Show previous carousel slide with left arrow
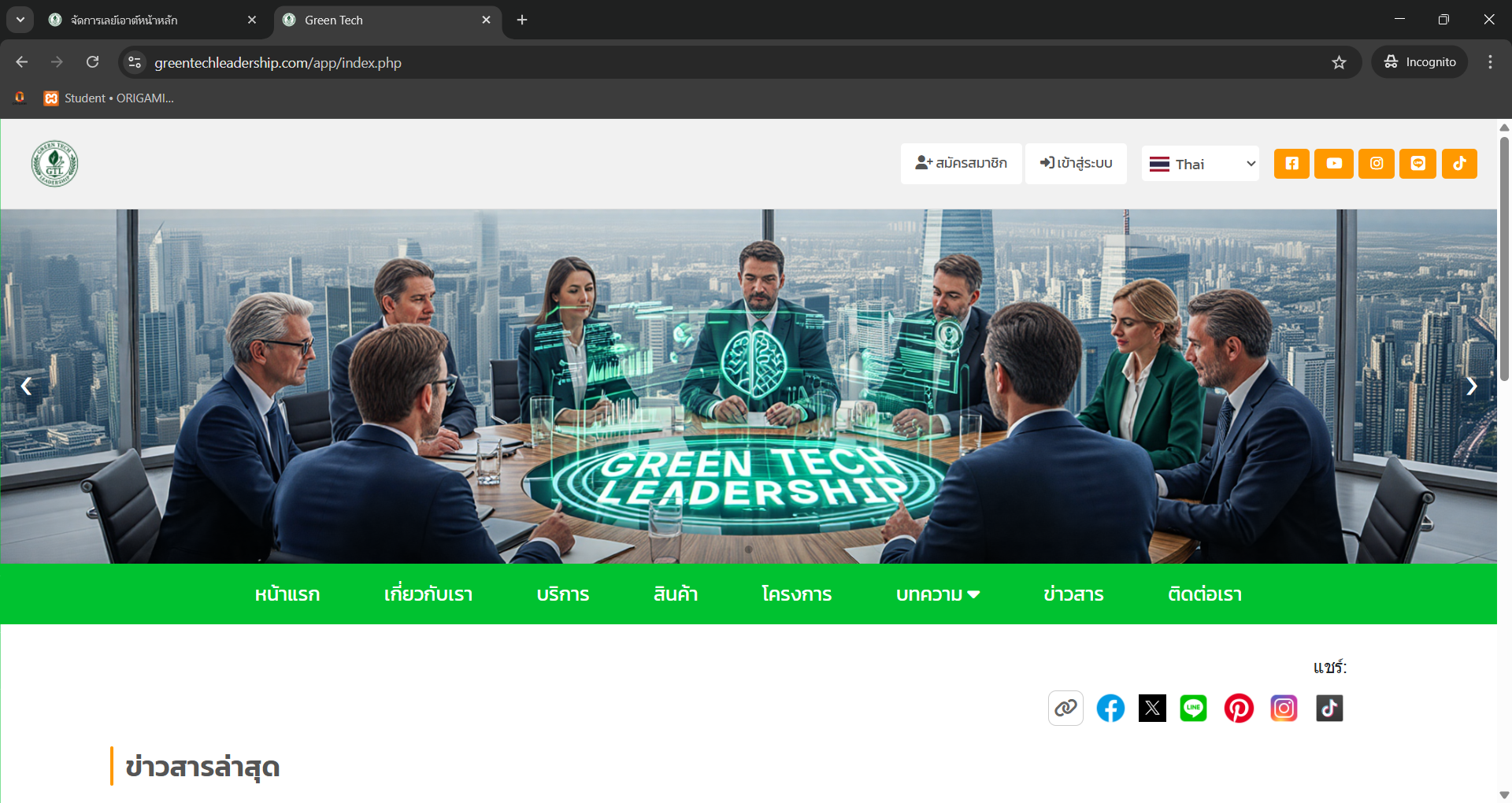This screenshot has width=1512, height=803. (x=27, y=386)
